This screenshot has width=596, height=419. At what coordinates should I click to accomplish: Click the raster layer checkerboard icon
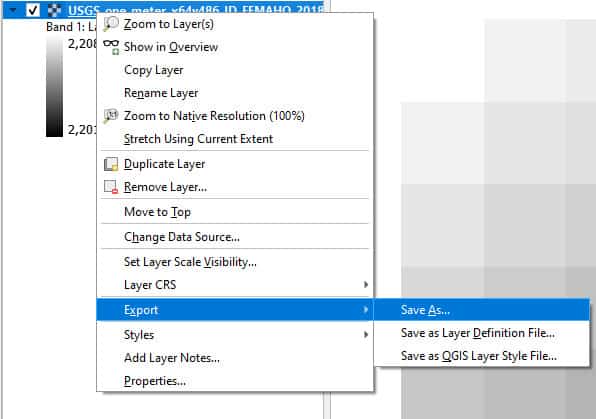[54, 10]
